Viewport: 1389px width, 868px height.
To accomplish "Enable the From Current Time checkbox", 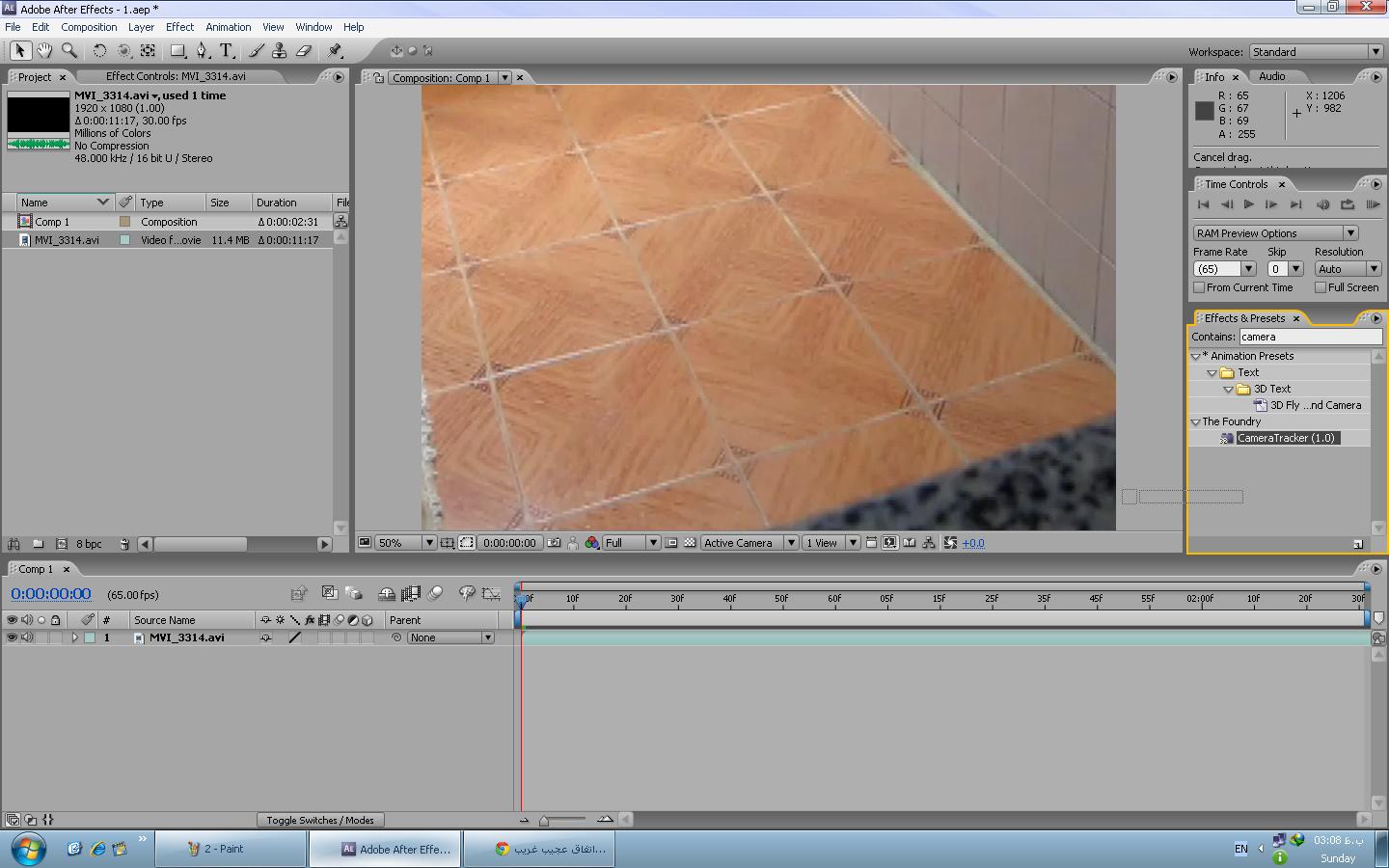I will (1199, 287).
